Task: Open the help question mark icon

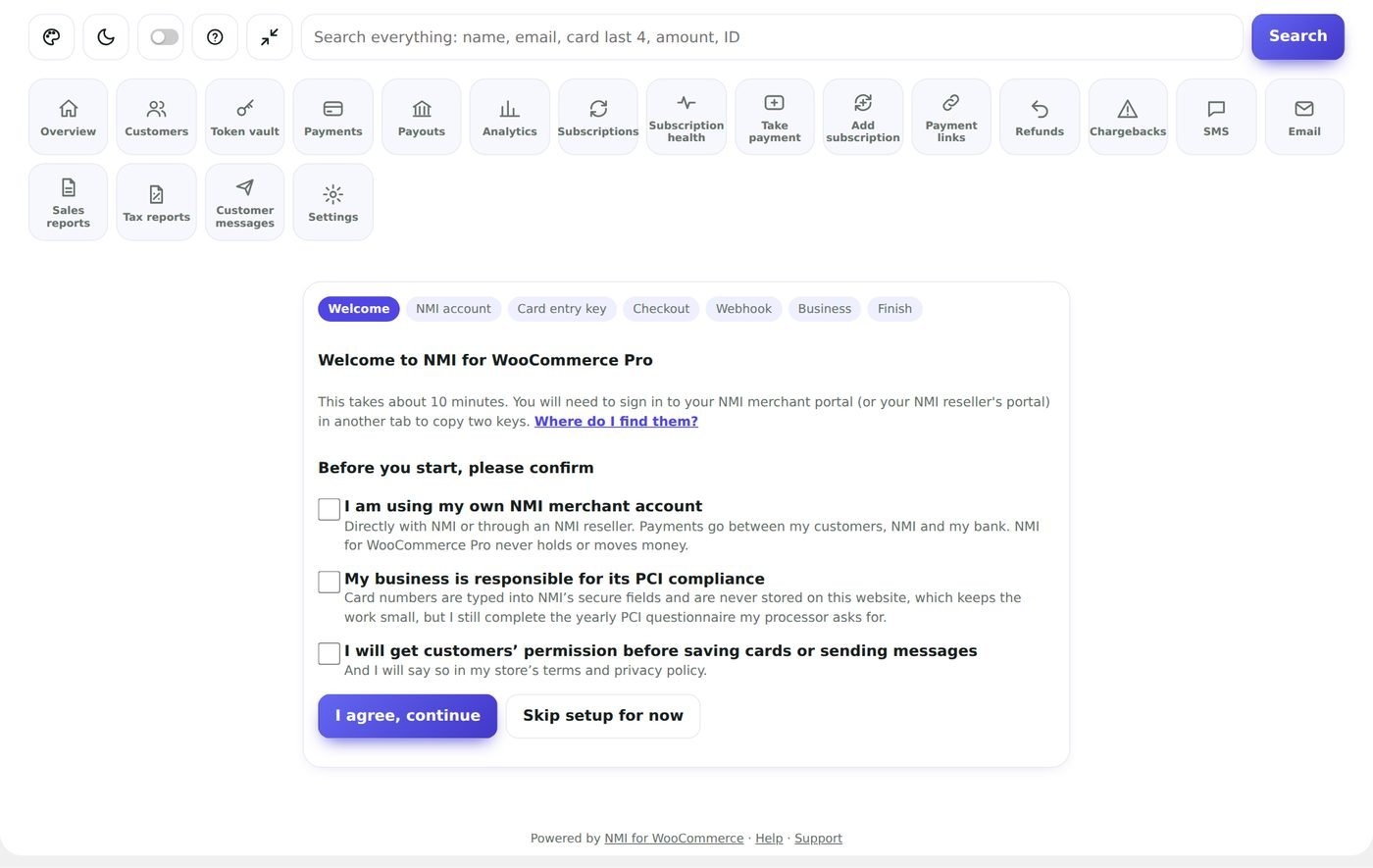Action: 215,37
